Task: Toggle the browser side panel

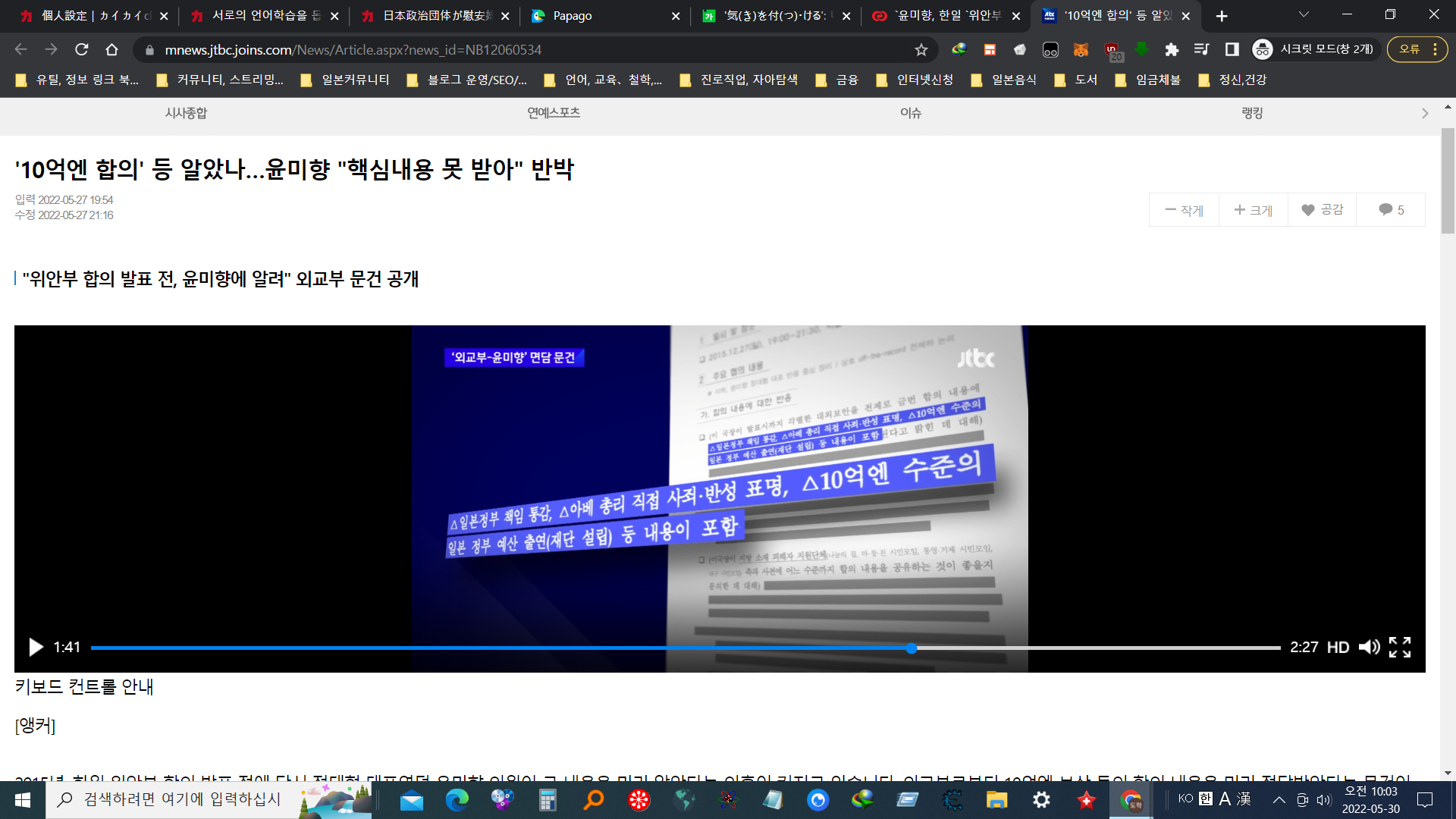Action: (1232, 50)
